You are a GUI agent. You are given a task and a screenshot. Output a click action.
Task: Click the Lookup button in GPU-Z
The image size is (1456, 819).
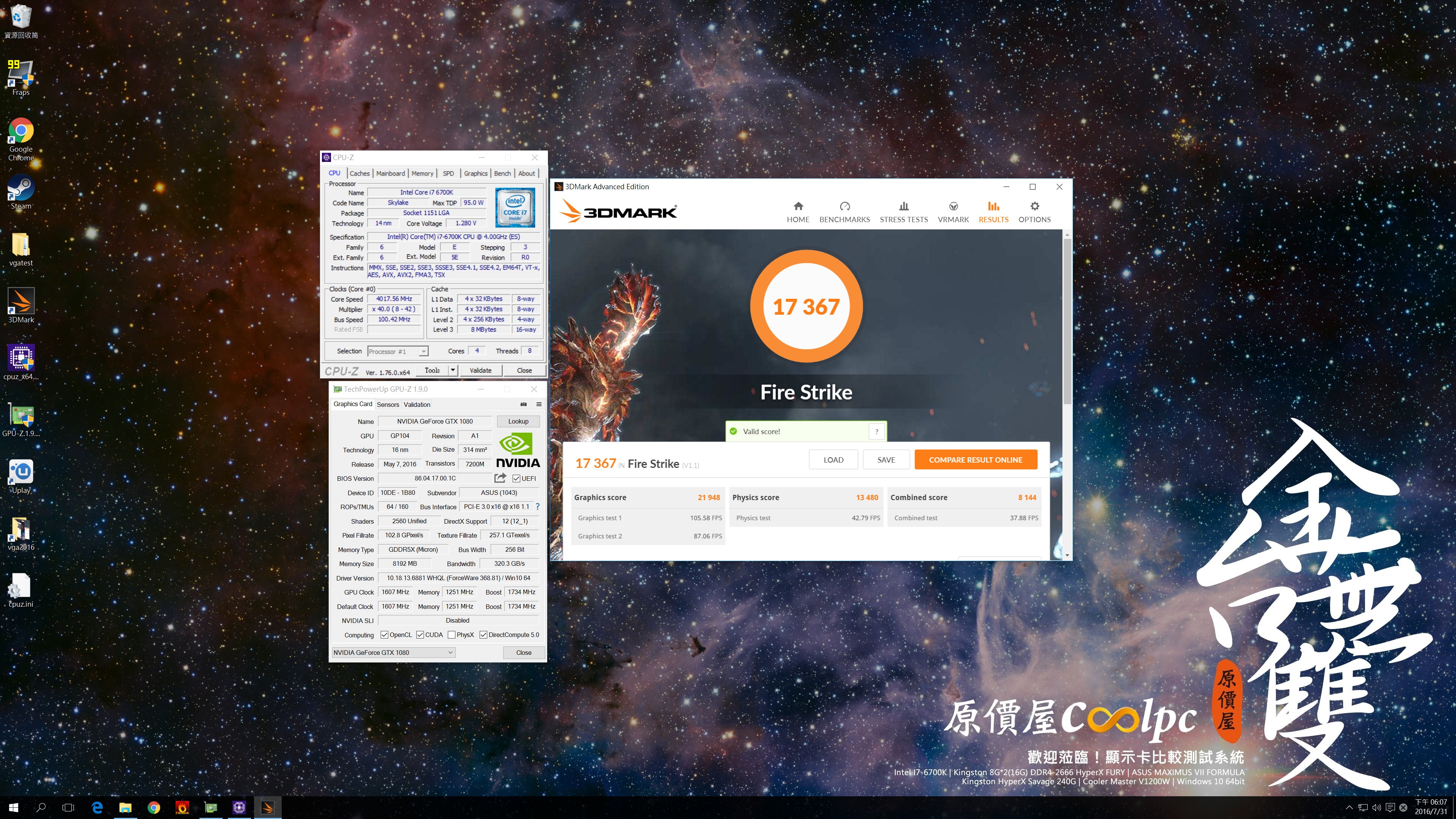pyautogui.click(x=518, y=421)
